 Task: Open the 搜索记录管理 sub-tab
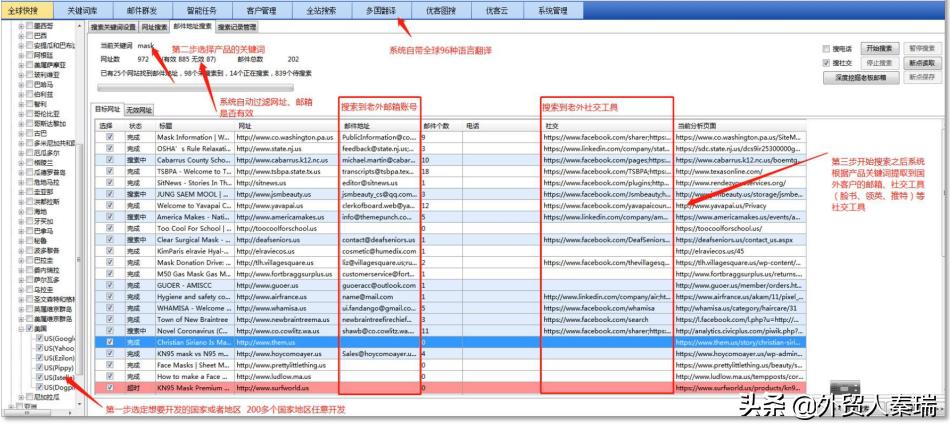[237, 27]
